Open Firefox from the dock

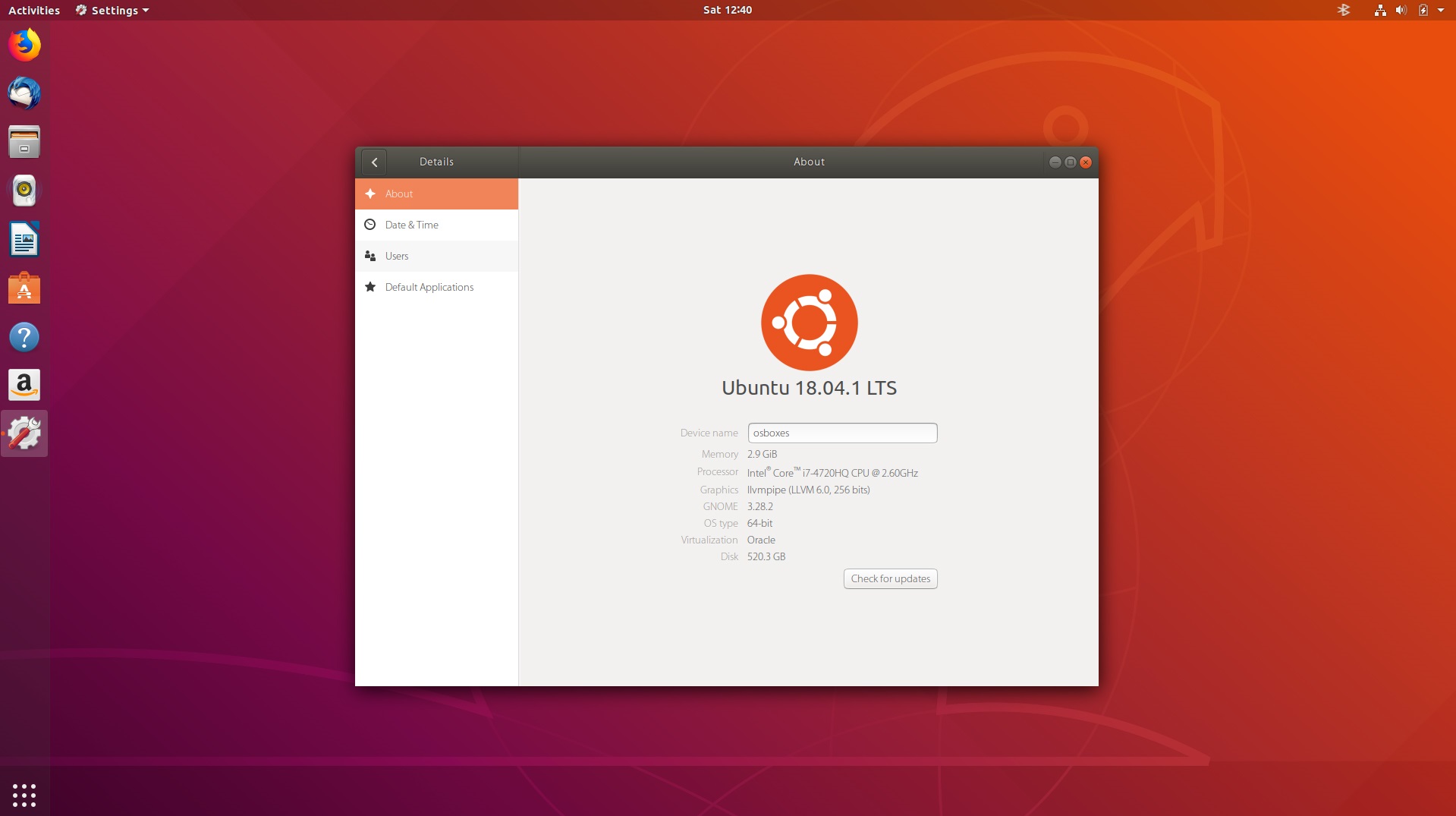click(24, 45)
